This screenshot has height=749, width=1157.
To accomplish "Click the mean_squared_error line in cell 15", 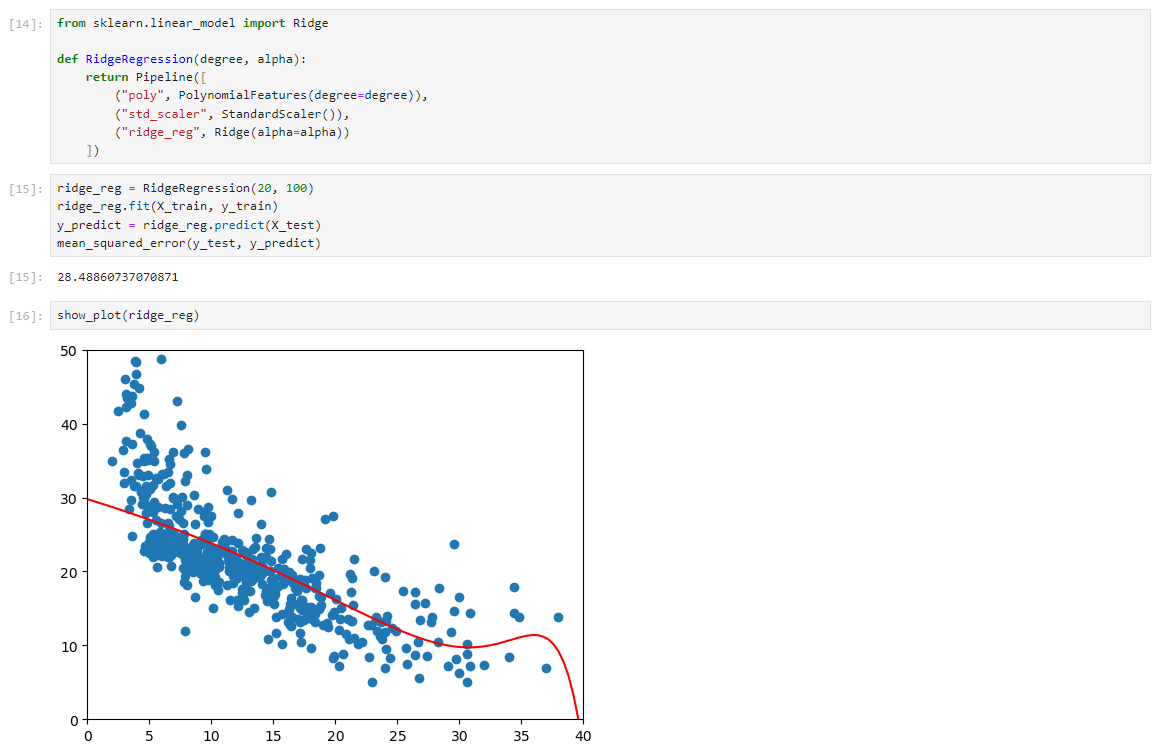I will pyautogui.click(x=189, y=244).
